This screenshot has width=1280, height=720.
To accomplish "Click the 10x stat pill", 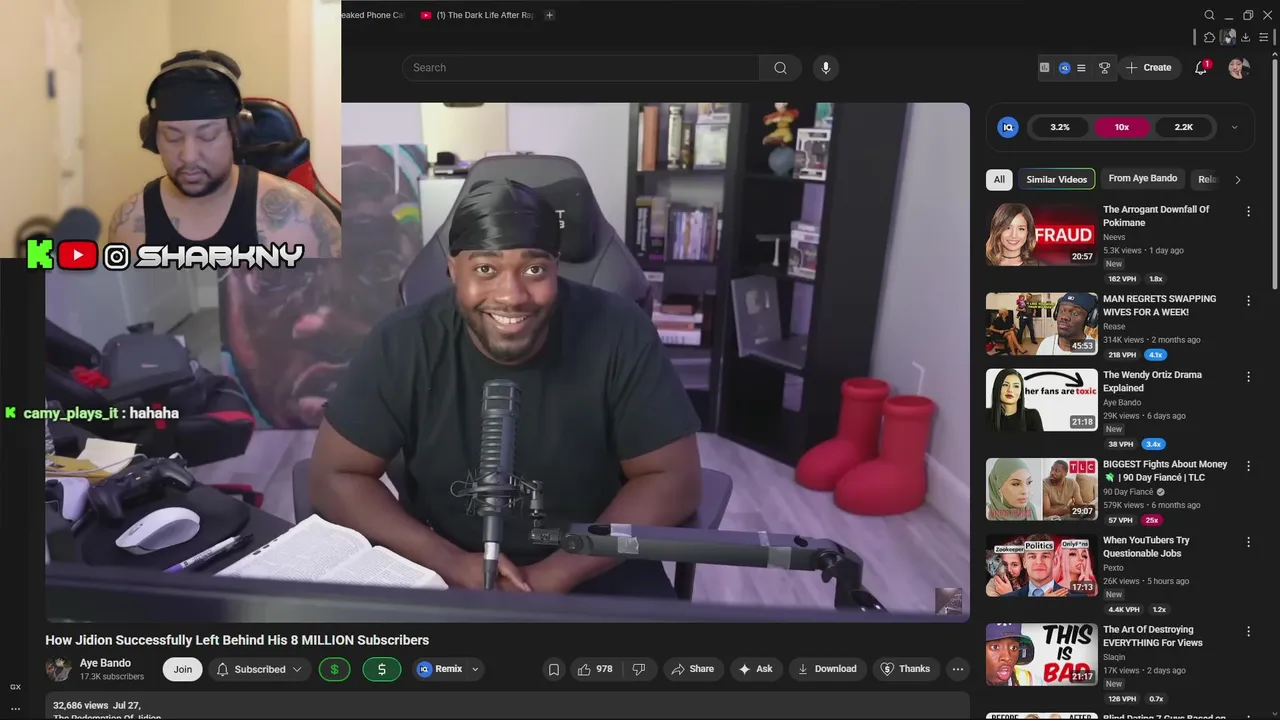I will click(1122, 127).
